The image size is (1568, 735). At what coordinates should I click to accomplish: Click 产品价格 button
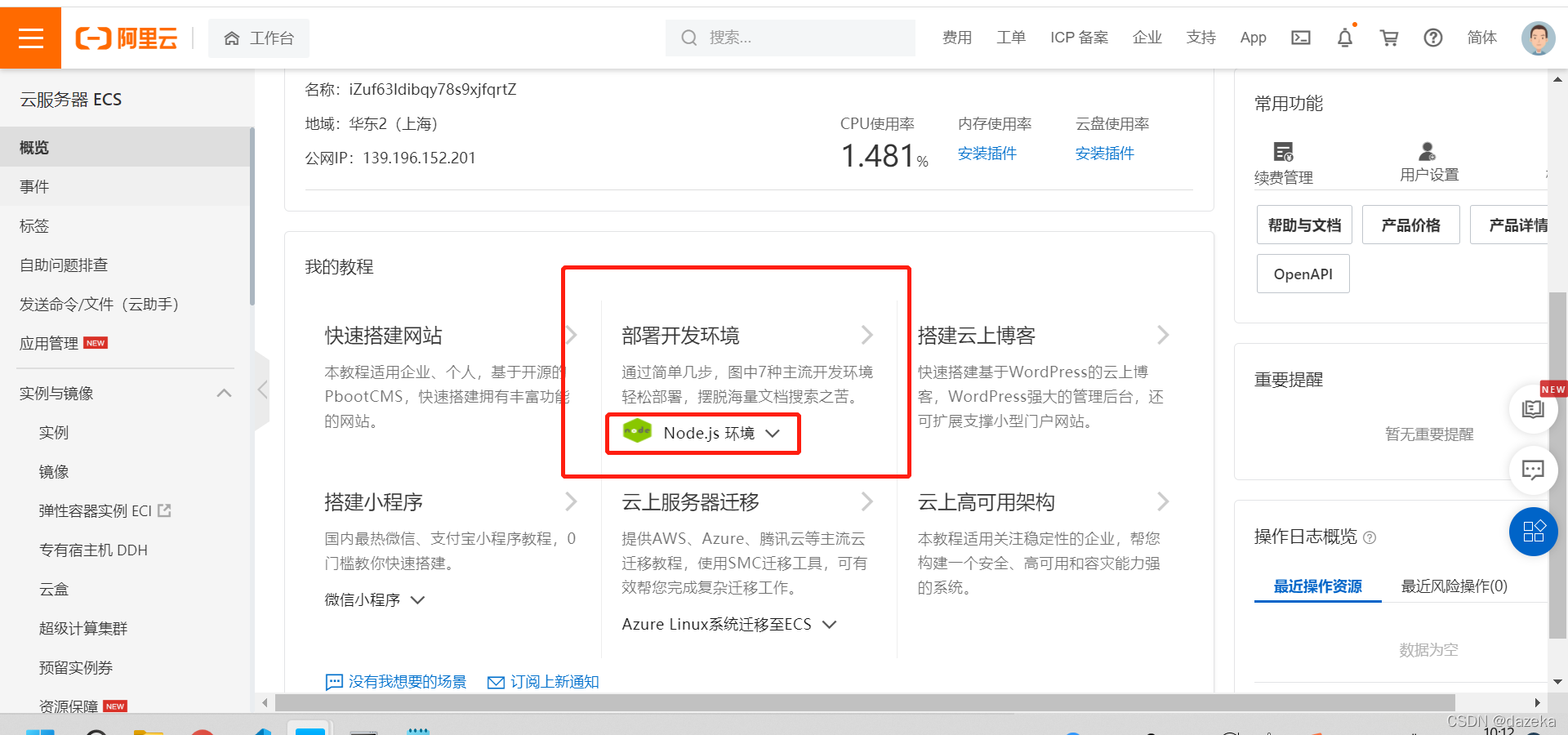(x=1411, y=225)
